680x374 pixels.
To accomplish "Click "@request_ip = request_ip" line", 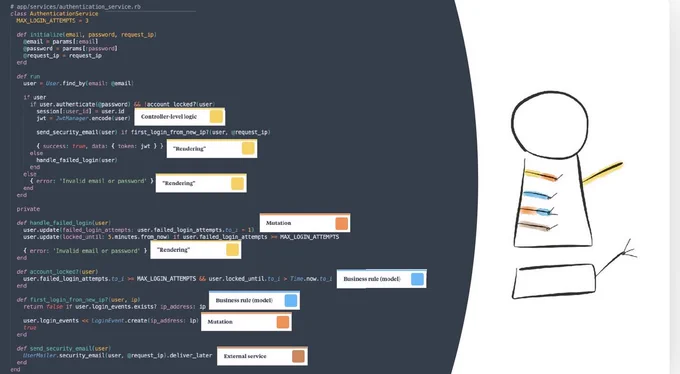I will pos(62,56).
